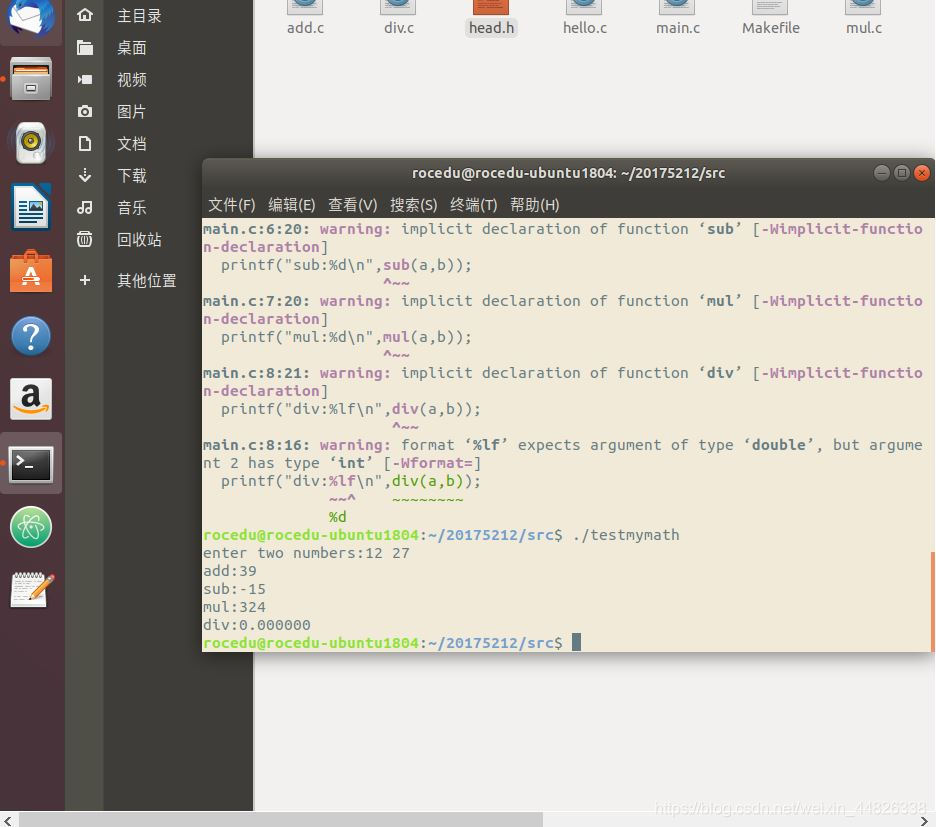Image resolution: width=936 pixels, height=827 pixels.
Task: Open the terminal 文件(F) menu
Action: 232,205
